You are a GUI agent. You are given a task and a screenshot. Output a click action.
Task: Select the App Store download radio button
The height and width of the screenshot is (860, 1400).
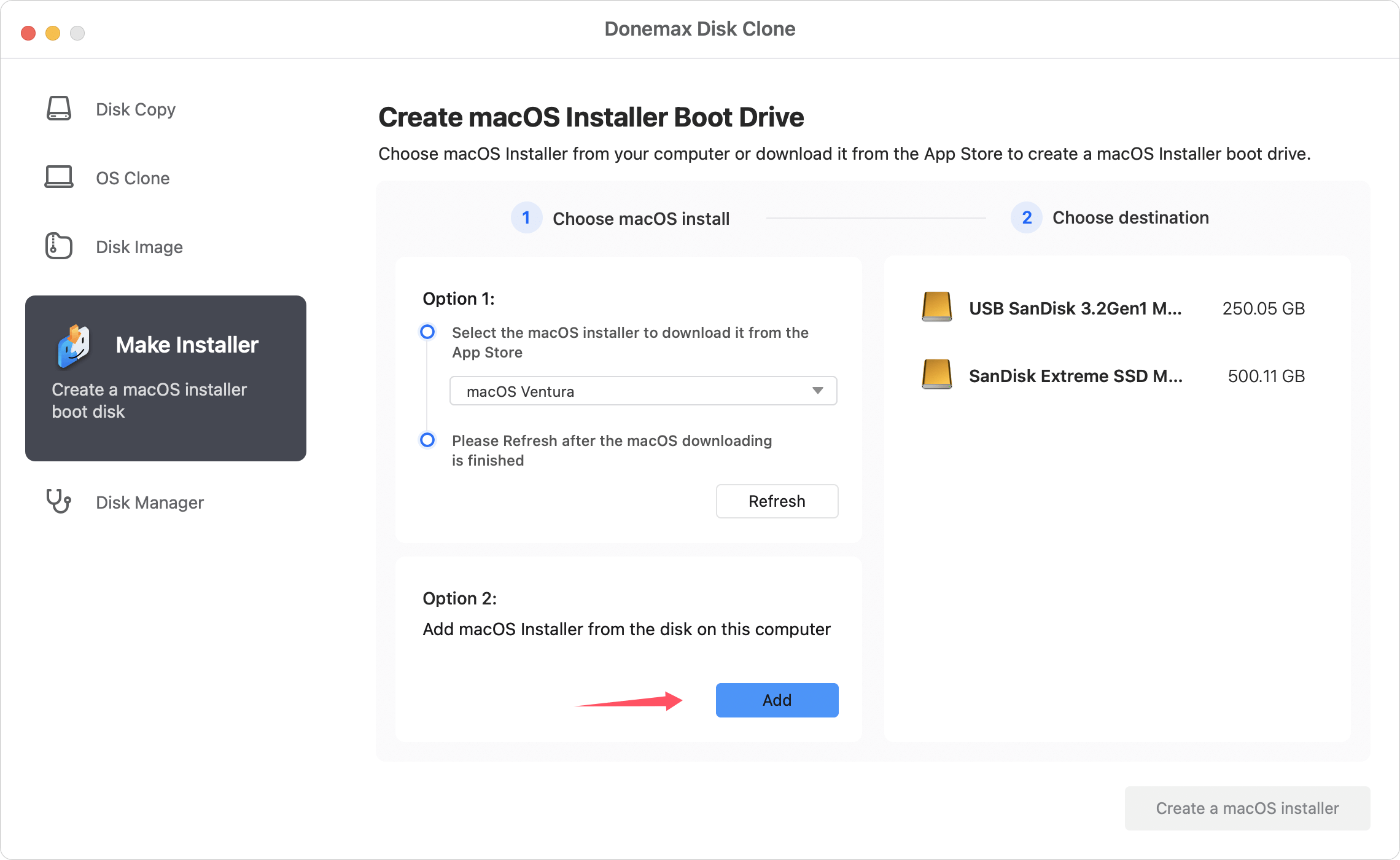(427, 332)
